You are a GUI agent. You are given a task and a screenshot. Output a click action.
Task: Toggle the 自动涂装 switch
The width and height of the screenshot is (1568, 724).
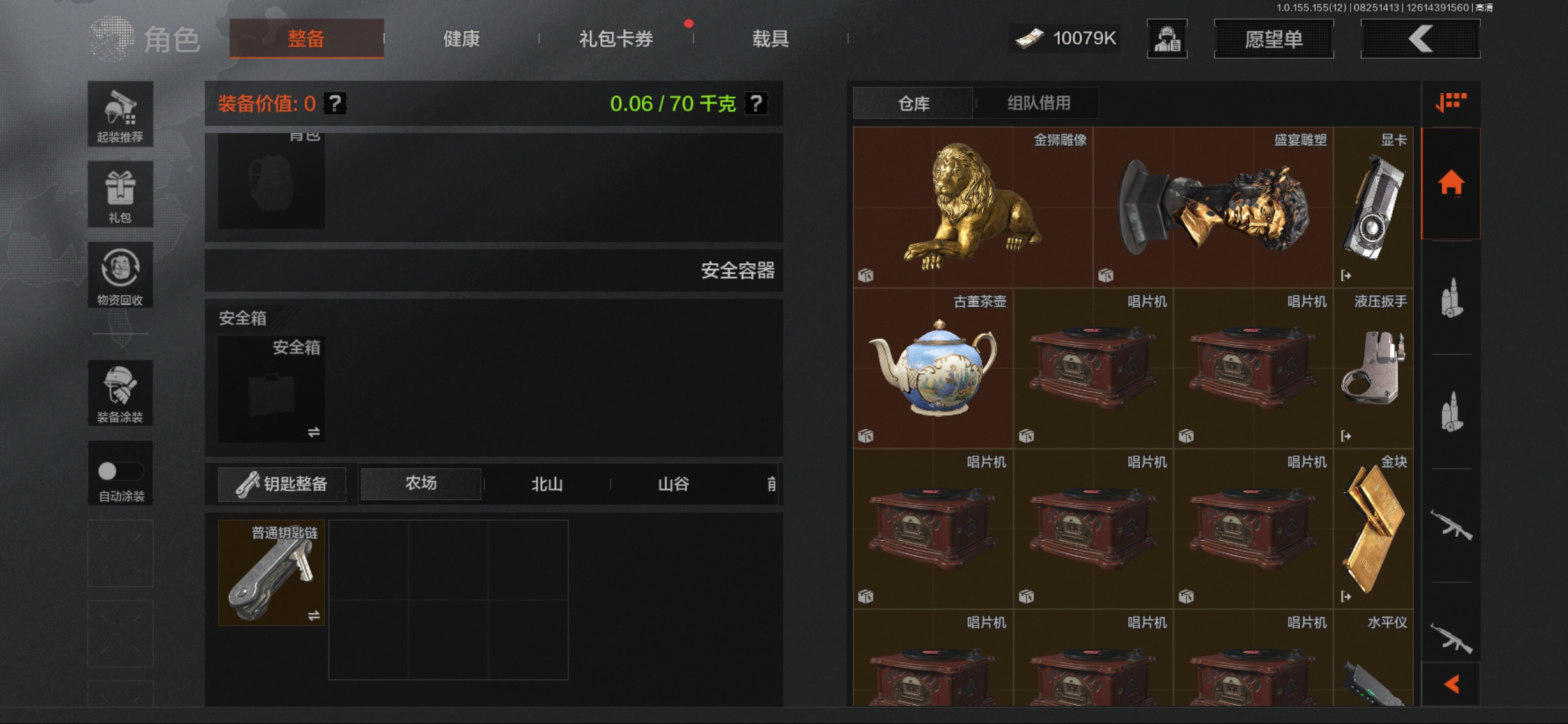point(120,471)
